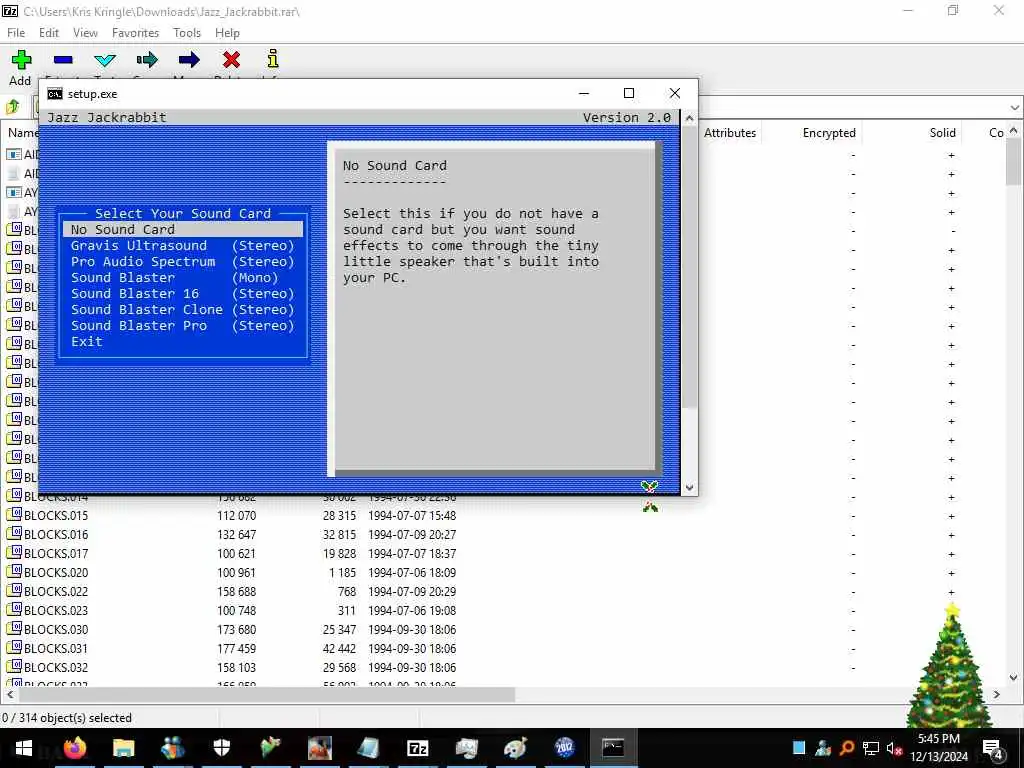Open File Explorer from the taskbar

coord(123,748)
